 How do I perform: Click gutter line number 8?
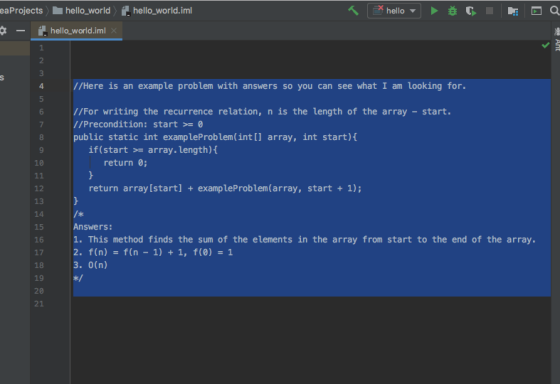pyautogui.click(x=41, y=137)
